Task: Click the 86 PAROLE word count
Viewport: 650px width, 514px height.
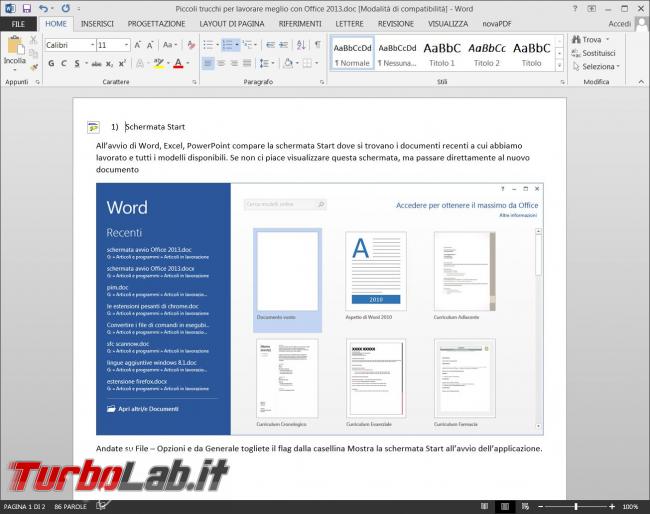Action: (x=70, y=507)
